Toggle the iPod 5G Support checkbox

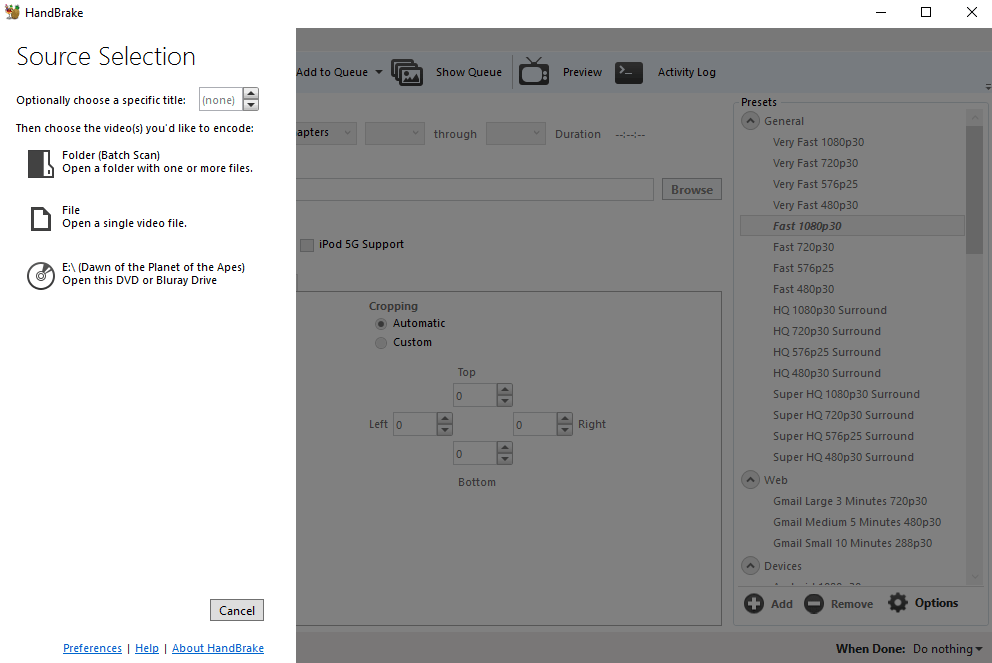point(307,245)
